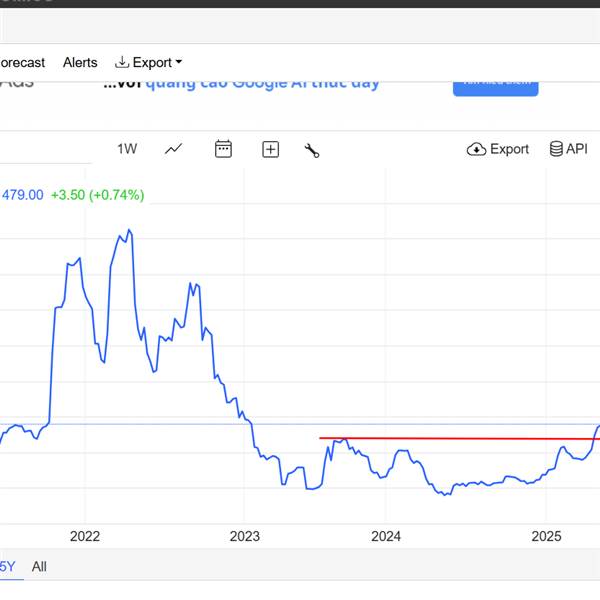Click the red horizontal resistance line
This screenshot has width=600, height=600.
[450, 438]
